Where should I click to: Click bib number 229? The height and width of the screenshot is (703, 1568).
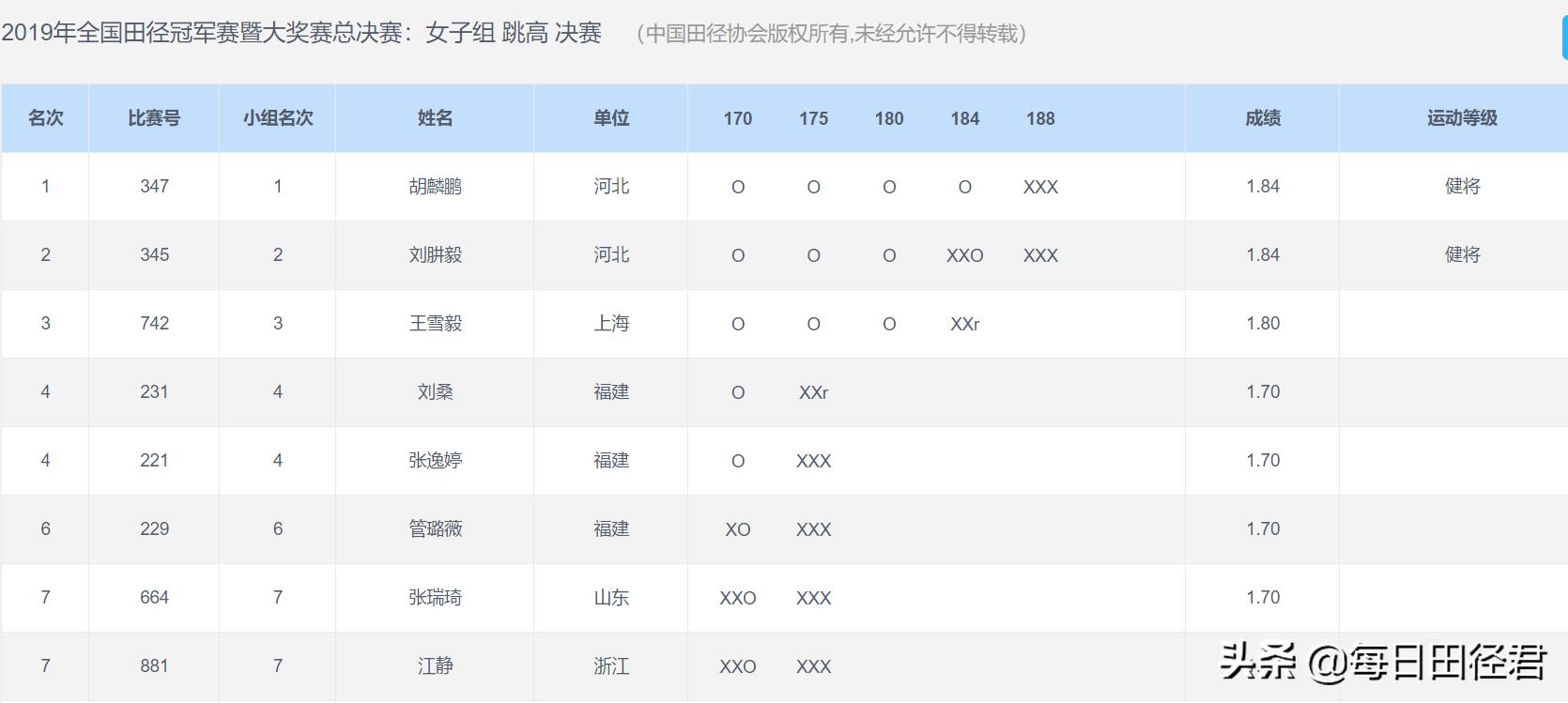coord(154,529)
